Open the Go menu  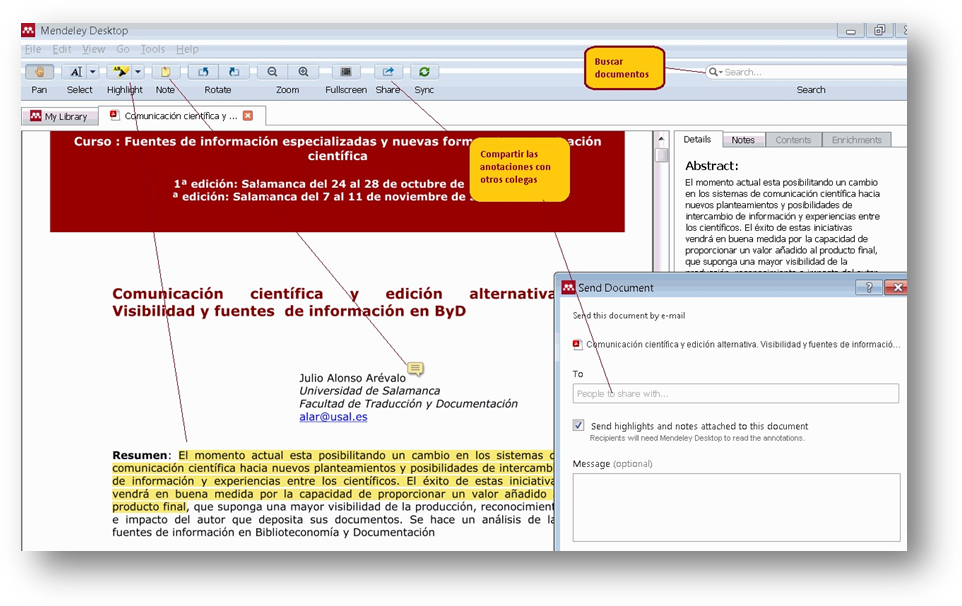click(x=123, y=49)
